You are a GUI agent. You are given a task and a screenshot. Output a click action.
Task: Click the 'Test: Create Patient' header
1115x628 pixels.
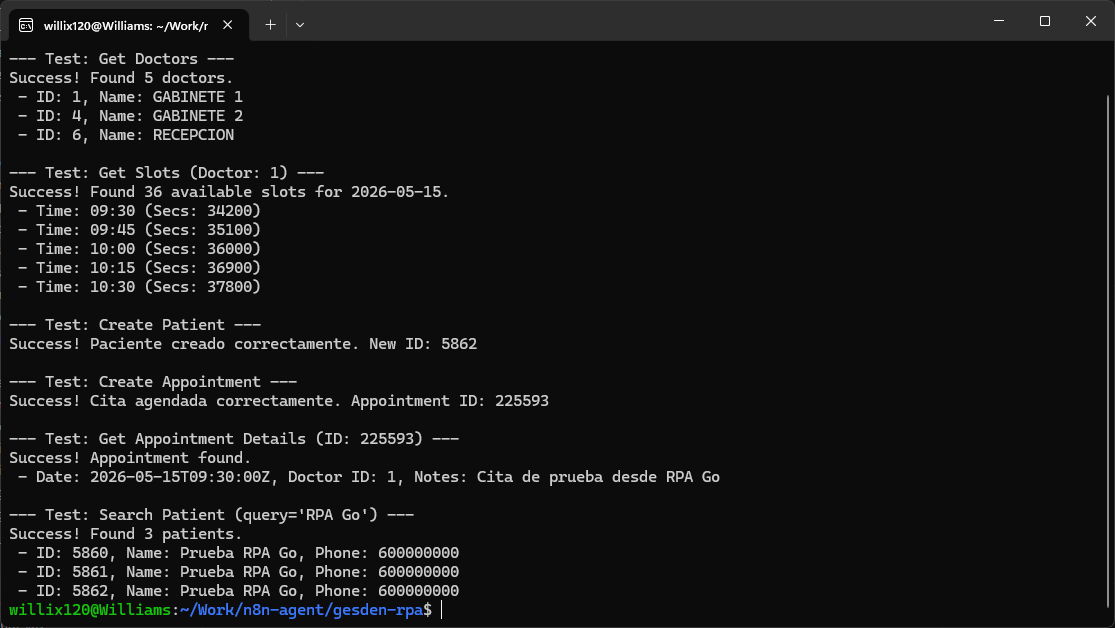coord(135,325)
